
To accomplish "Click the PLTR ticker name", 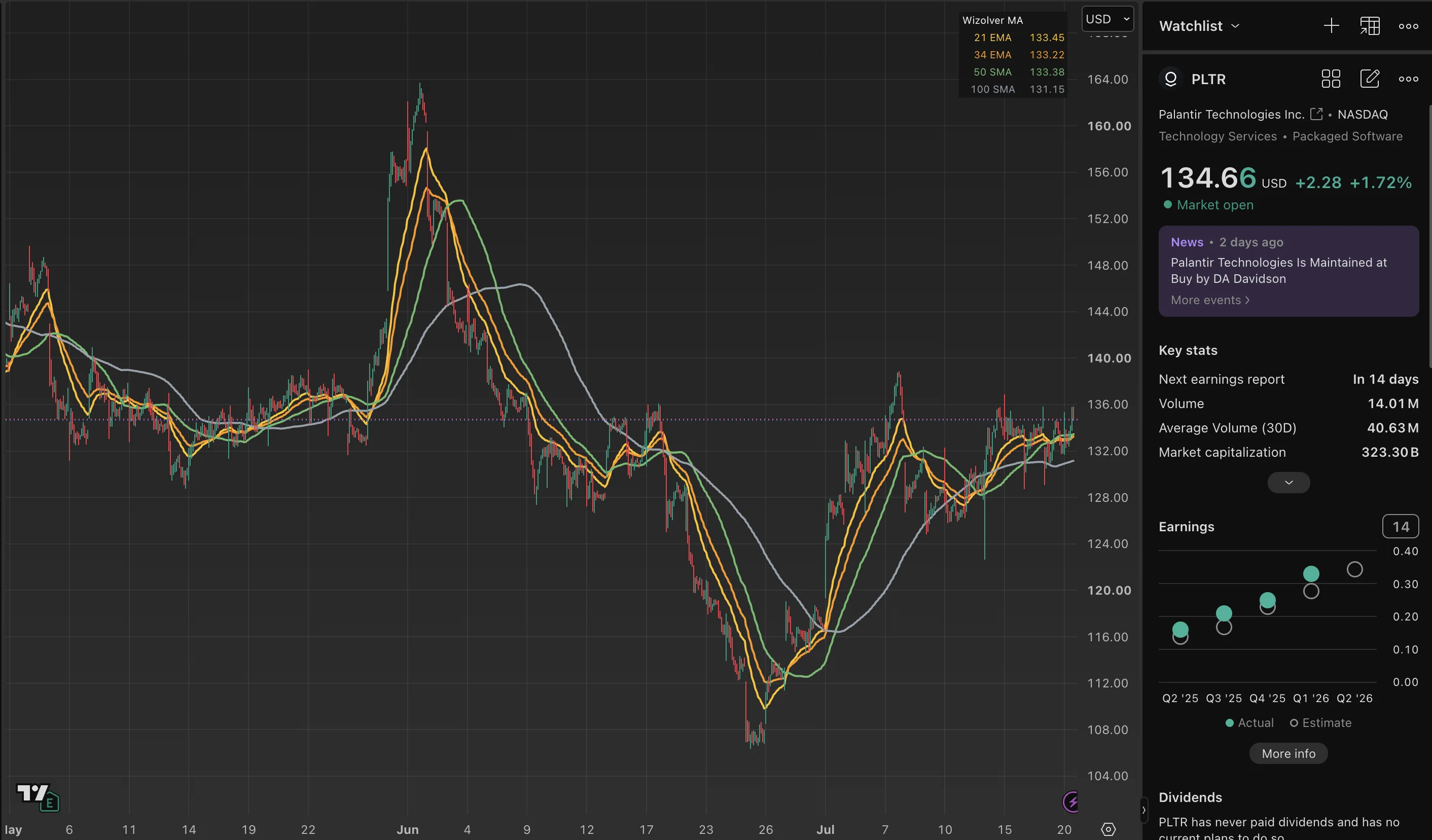I will pos(1208,79).
